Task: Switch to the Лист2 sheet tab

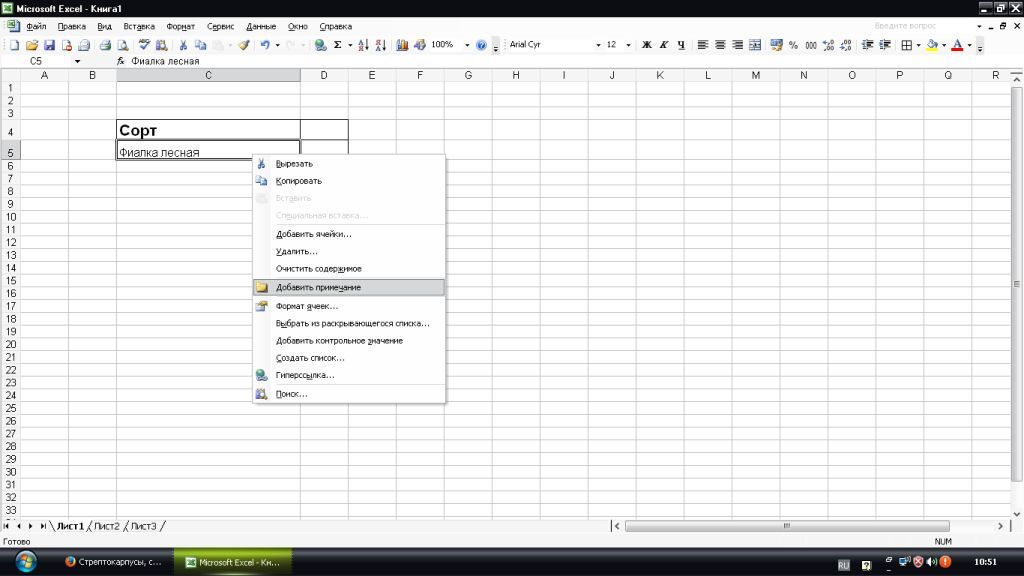Action: pyautogui.click(x=107, y=526)
